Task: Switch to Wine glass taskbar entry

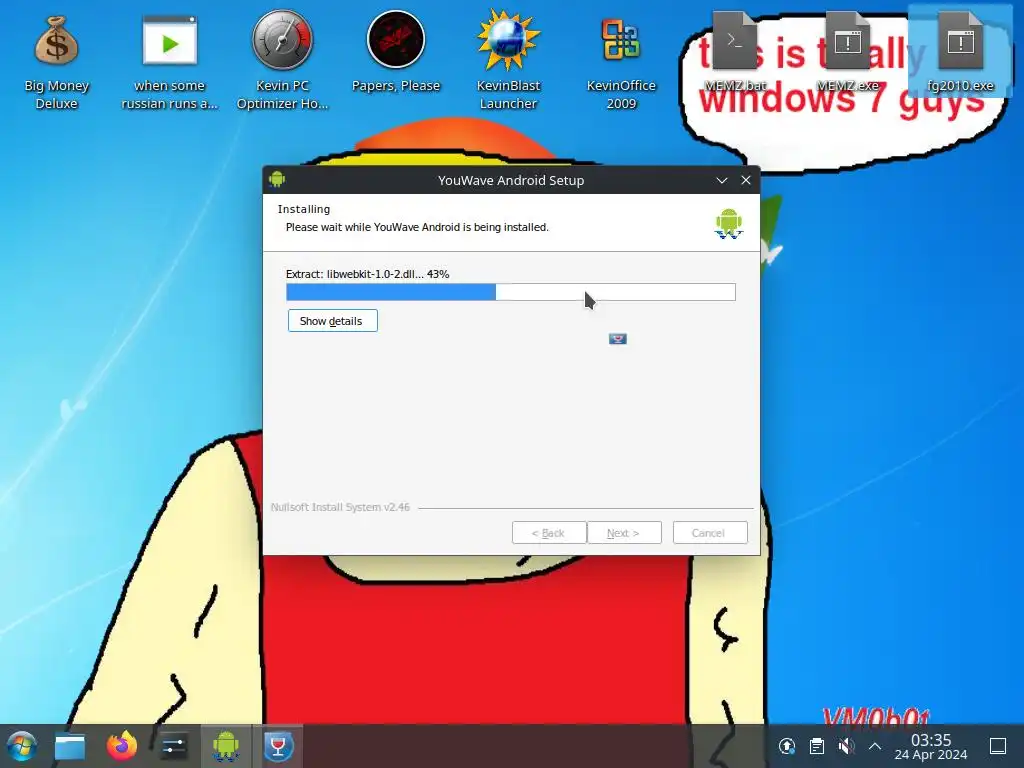Action: point(278,746)
